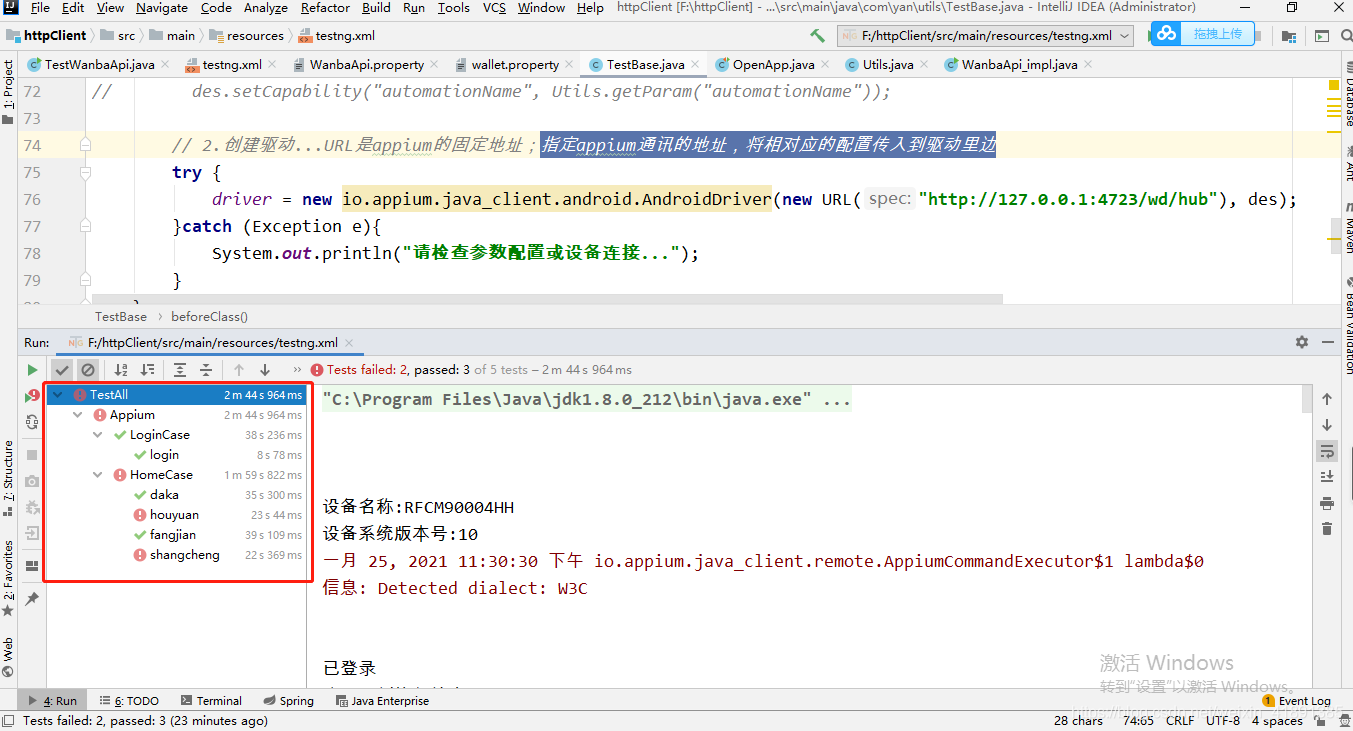Collapse the LoginCase tree node
Screen dimensions: 1353x731
(98, 435)
